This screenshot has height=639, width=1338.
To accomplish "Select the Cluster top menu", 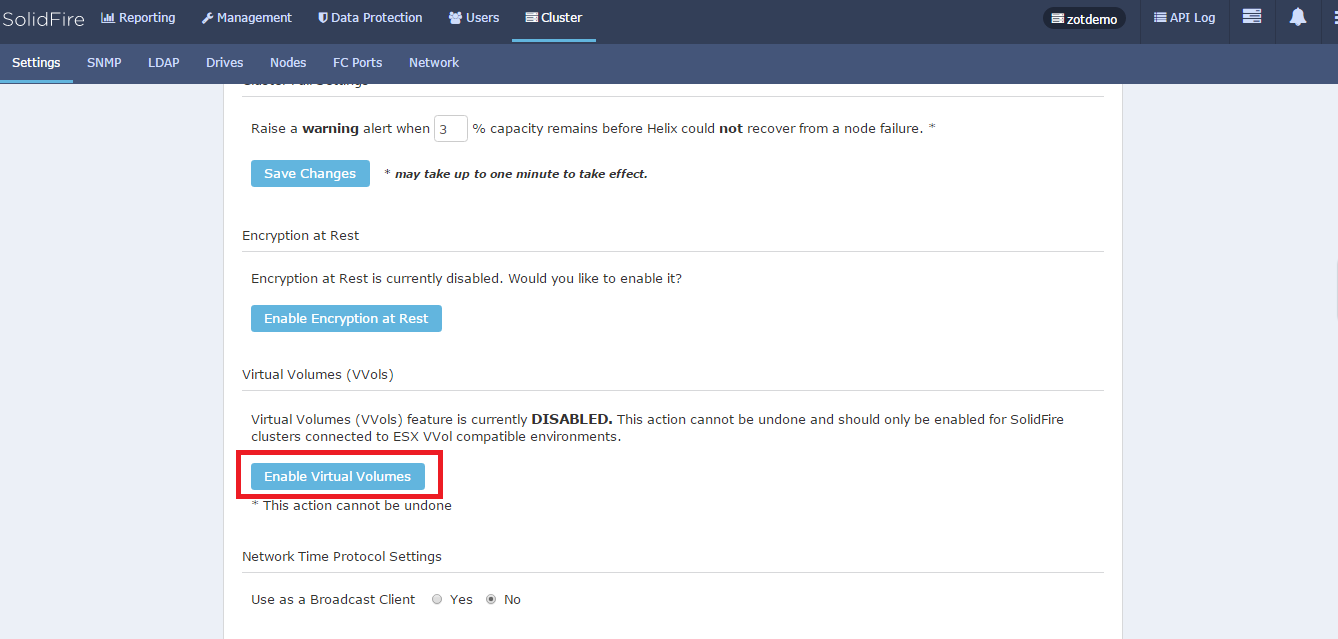I will pyautogui.click(x=554, y=18).
